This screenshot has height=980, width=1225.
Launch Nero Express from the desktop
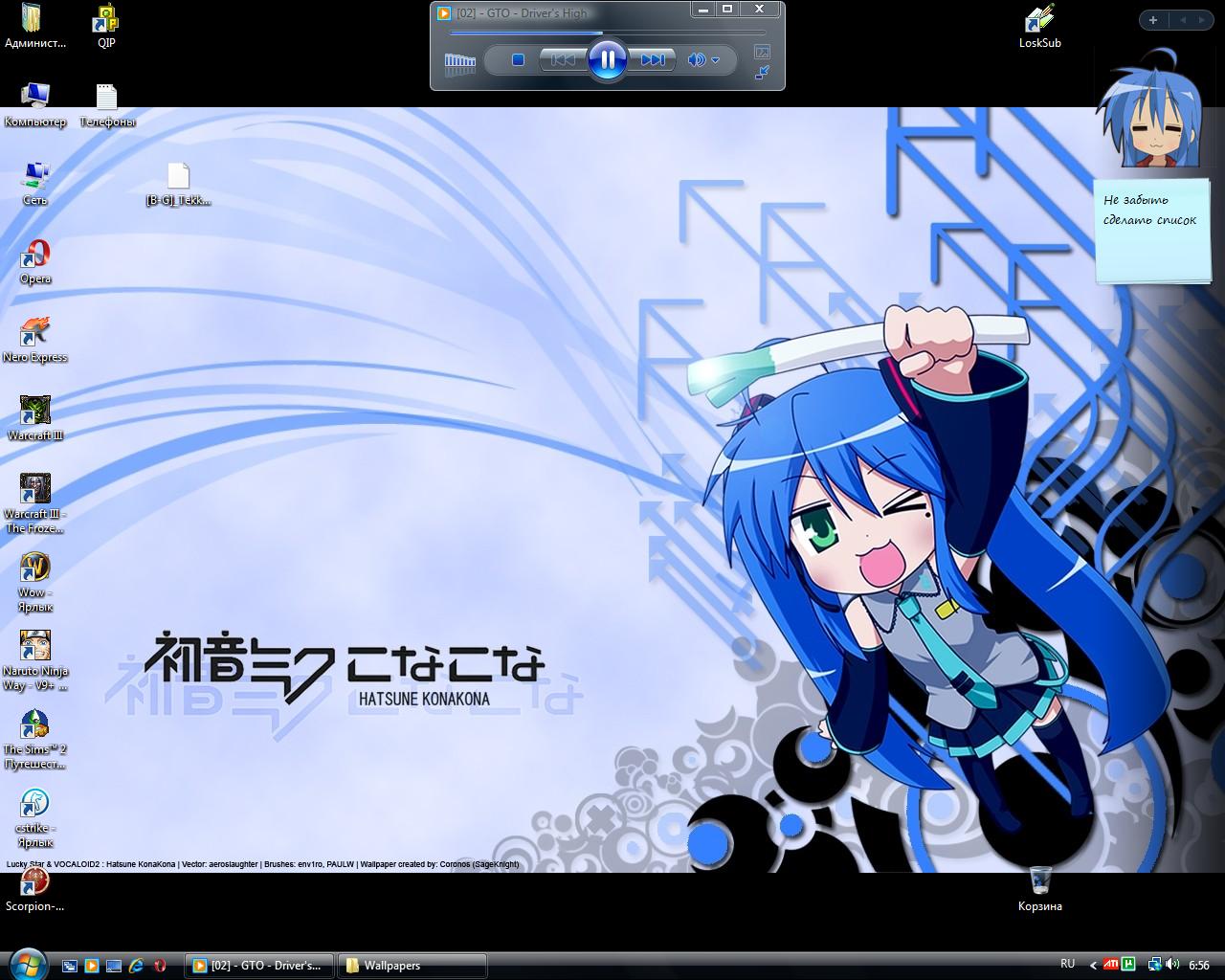pyautogui.click(x=35, y=340)
